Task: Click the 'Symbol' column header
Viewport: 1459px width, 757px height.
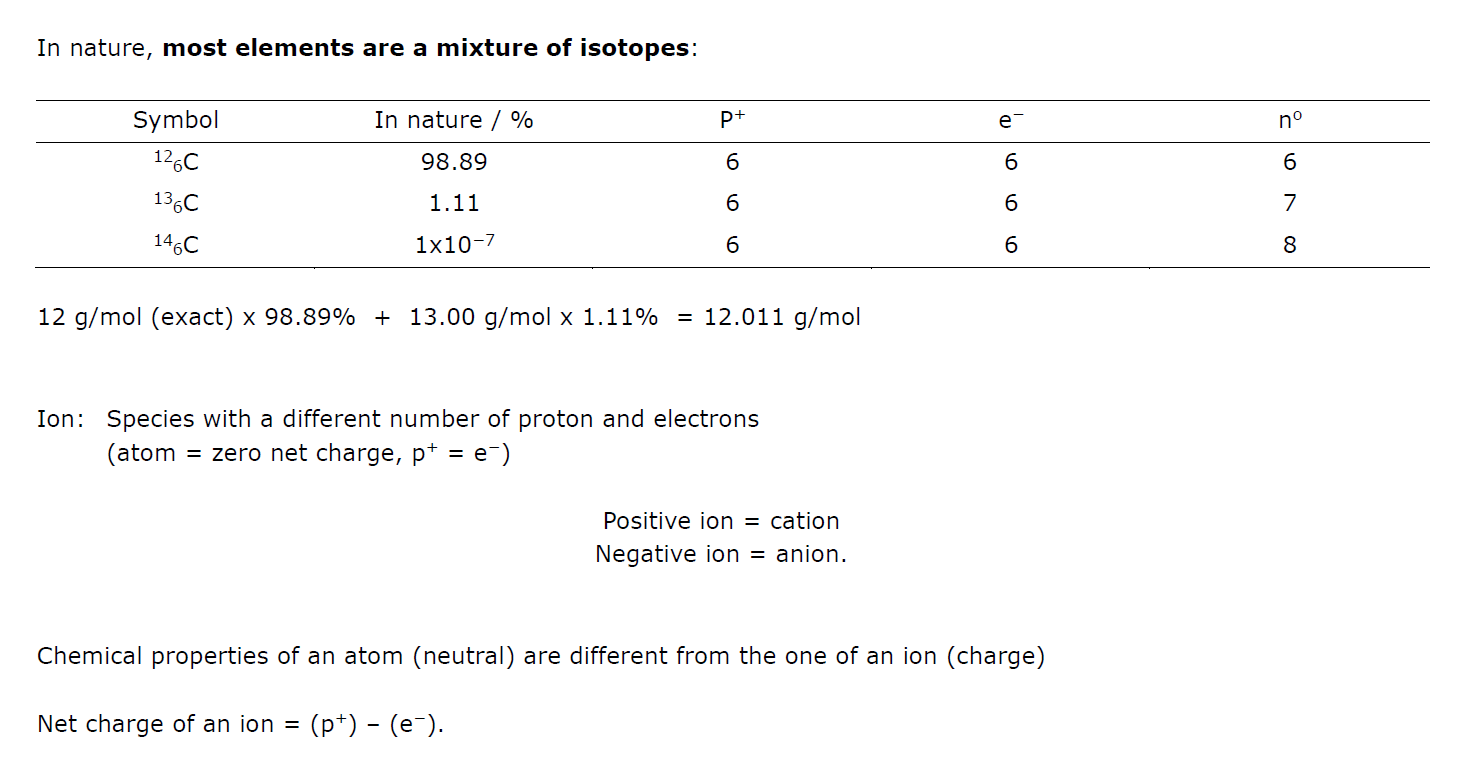Action: 176,121
